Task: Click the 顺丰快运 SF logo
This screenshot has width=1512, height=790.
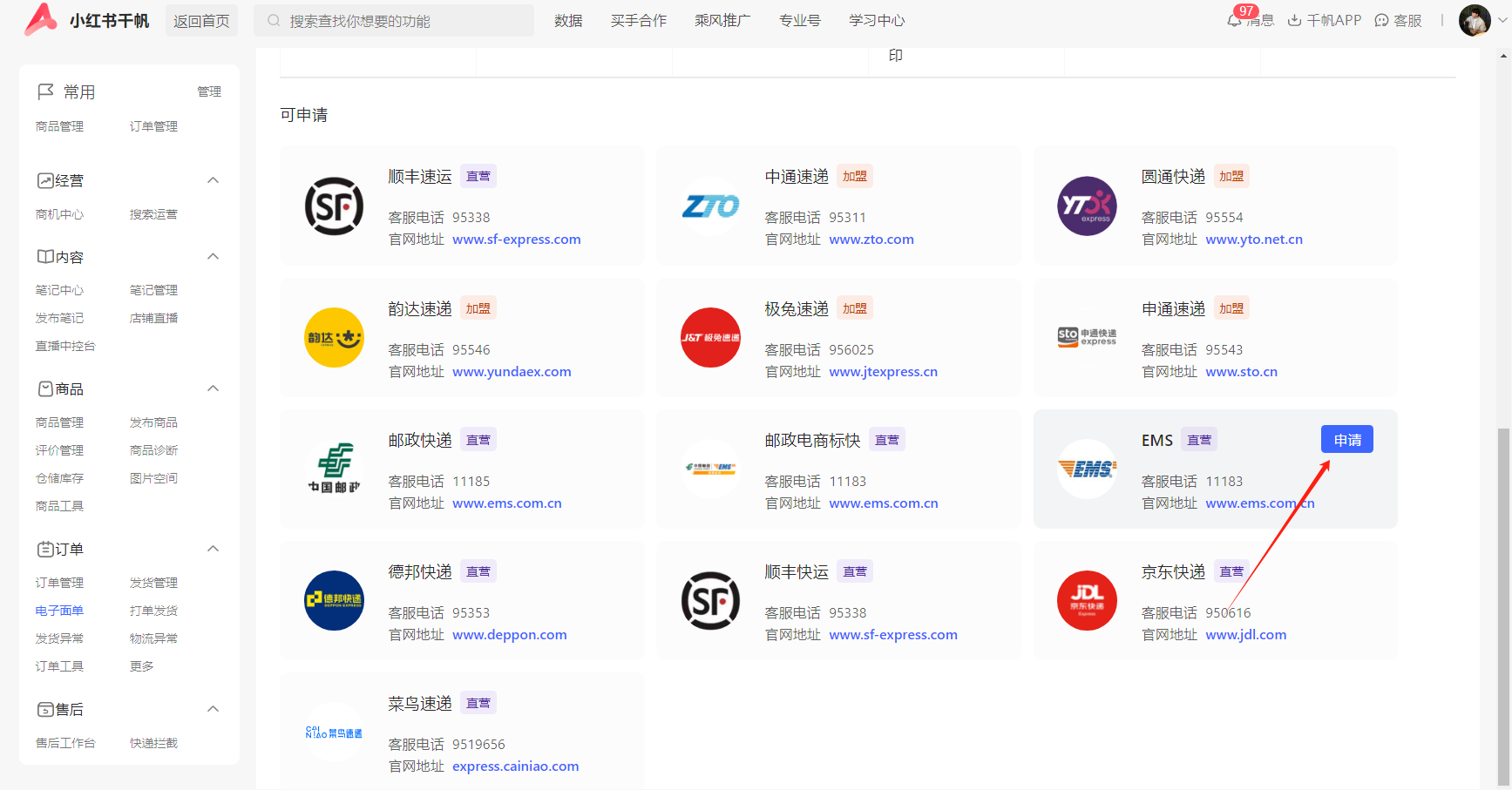Action: click(x=710, y=601)
